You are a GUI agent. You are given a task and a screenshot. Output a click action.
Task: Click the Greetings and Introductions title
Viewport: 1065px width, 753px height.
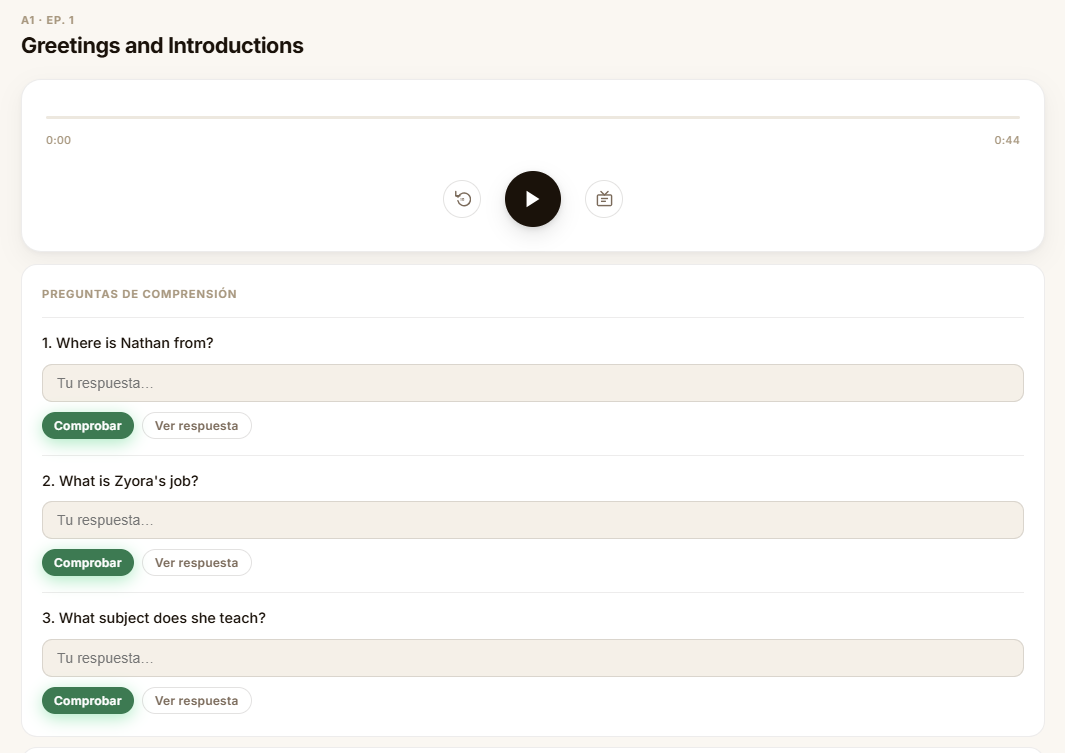(162, 45)
